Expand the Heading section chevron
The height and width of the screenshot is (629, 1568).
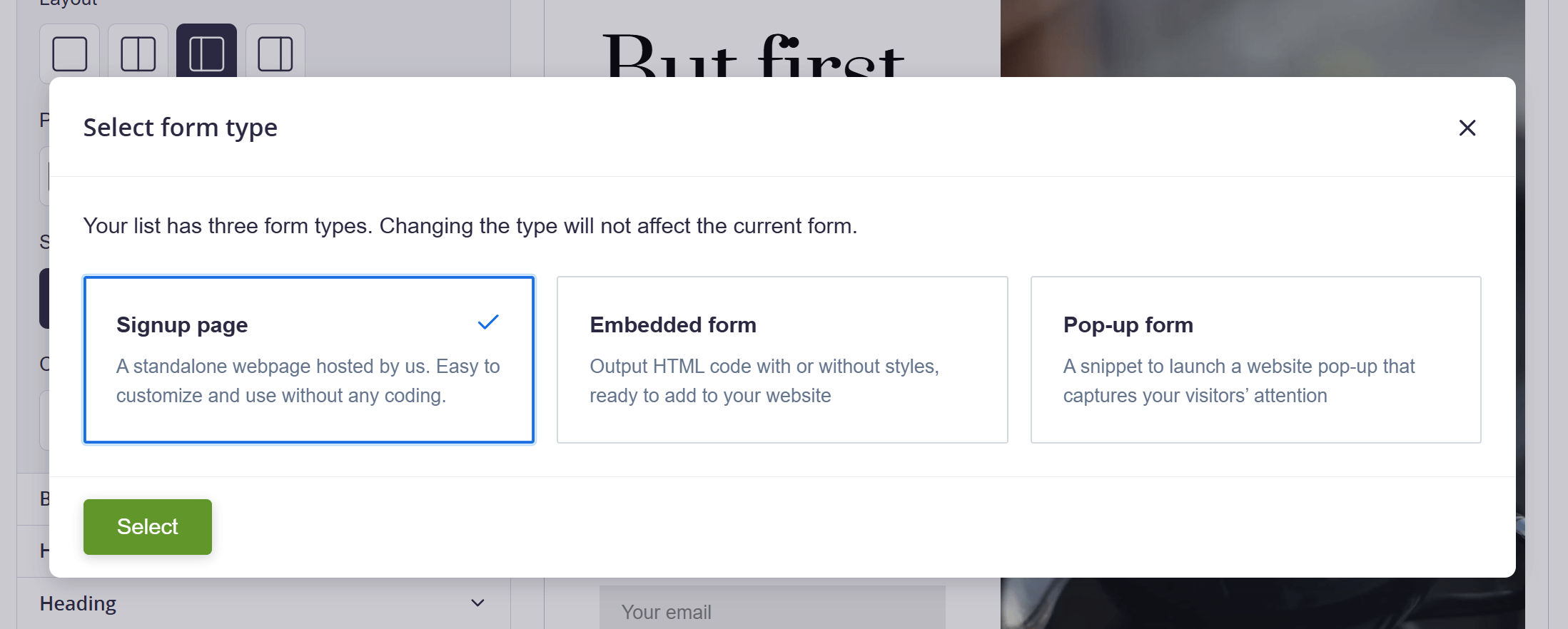477,603
